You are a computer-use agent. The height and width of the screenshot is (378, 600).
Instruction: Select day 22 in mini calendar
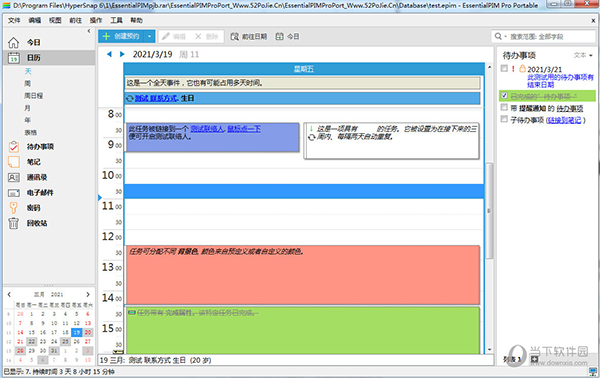[x=31, y=341]
